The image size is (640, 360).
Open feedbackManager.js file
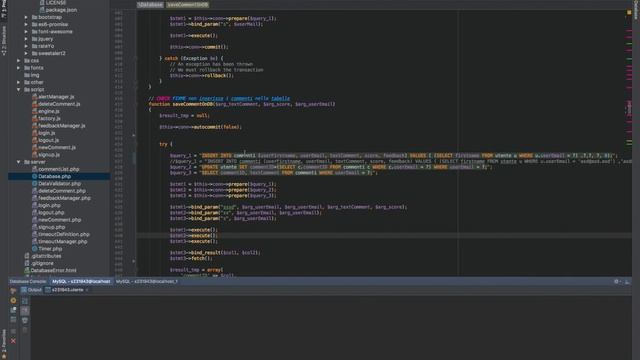59,126
